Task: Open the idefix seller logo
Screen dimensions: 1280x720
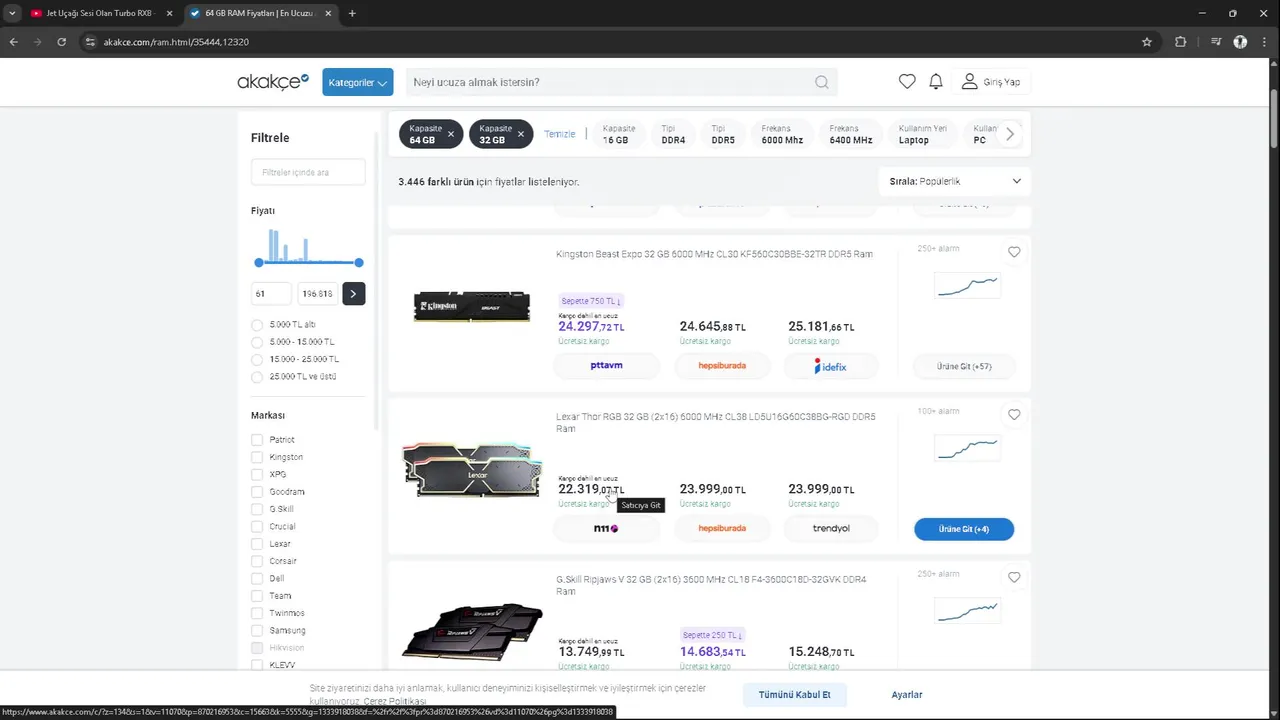Action: click(x=830, y=366)
